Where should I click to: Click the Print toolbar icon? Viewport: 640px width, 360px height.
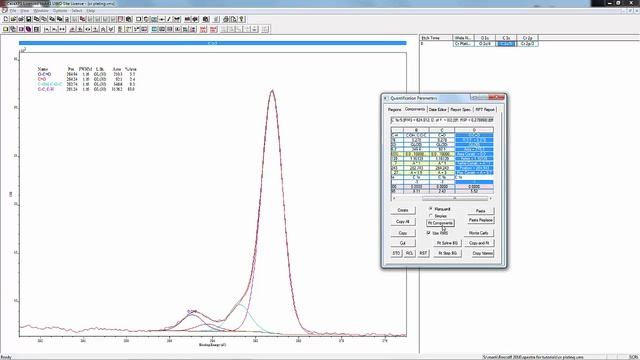[x=226, y=19]
